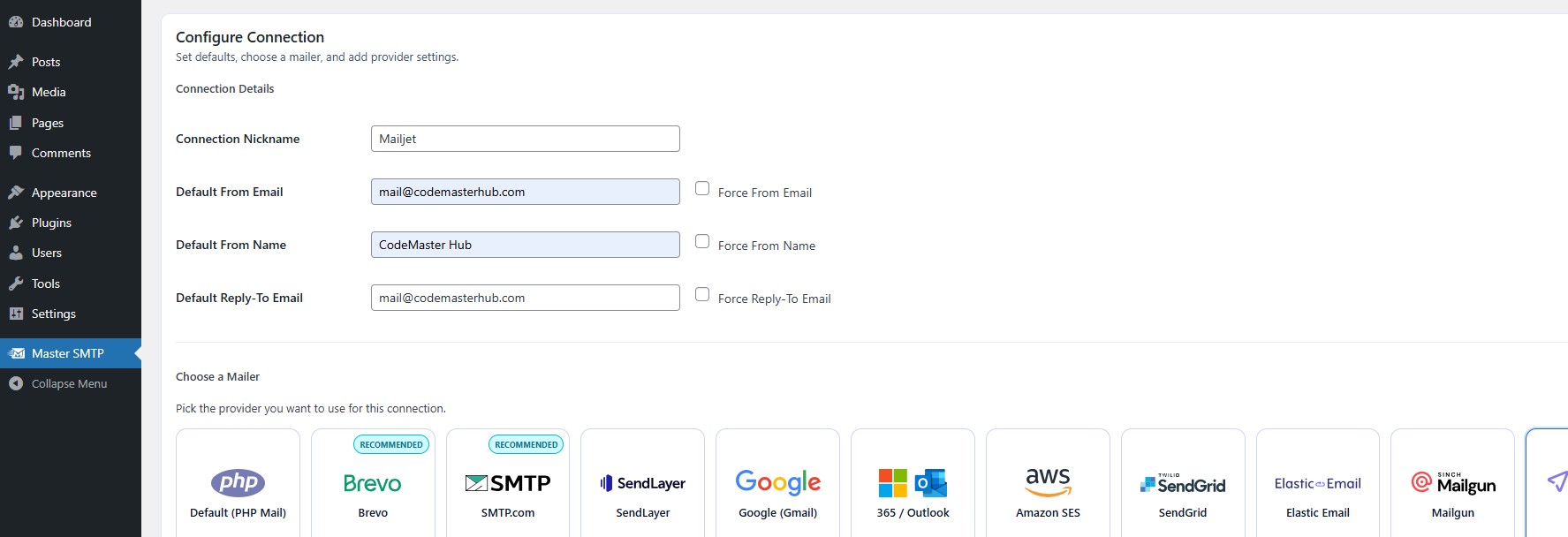Choose the SMTP.com mailer icon
1568x537 pixels.
click(508, 483)
